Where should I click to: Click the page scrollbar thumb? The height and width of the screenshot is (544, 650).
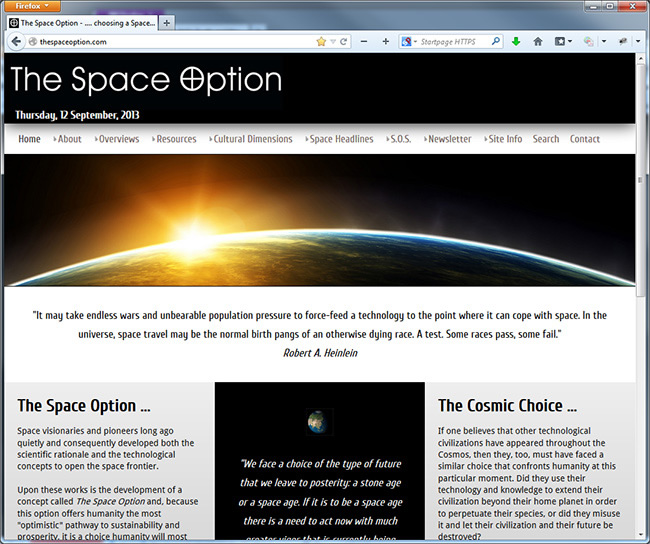coord(641,180)
